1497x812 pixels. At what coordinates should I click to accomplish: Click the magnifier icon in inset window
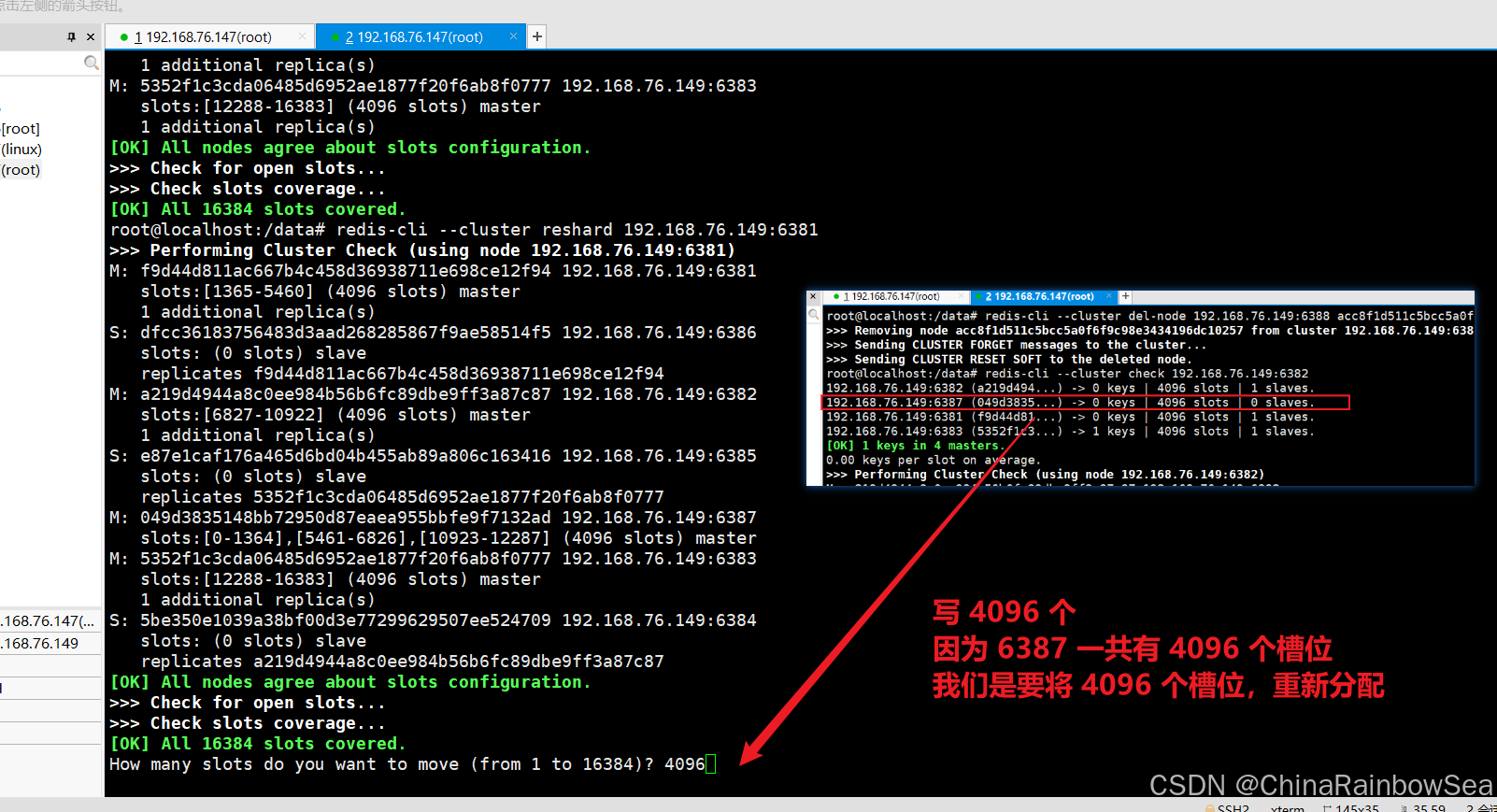[814, 315]
